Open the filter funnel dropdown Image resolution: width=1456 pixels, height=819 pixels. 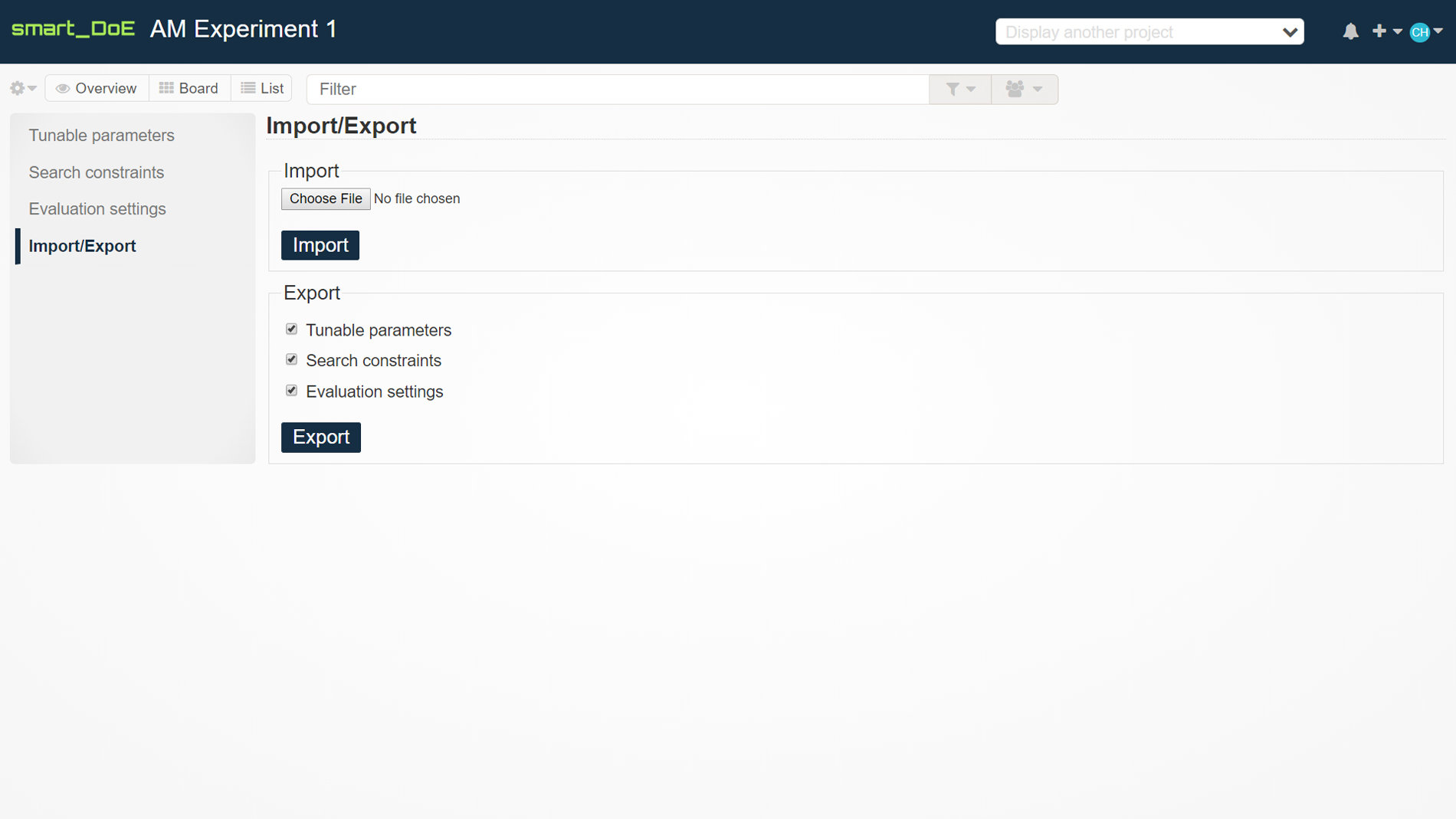[960, 89]
